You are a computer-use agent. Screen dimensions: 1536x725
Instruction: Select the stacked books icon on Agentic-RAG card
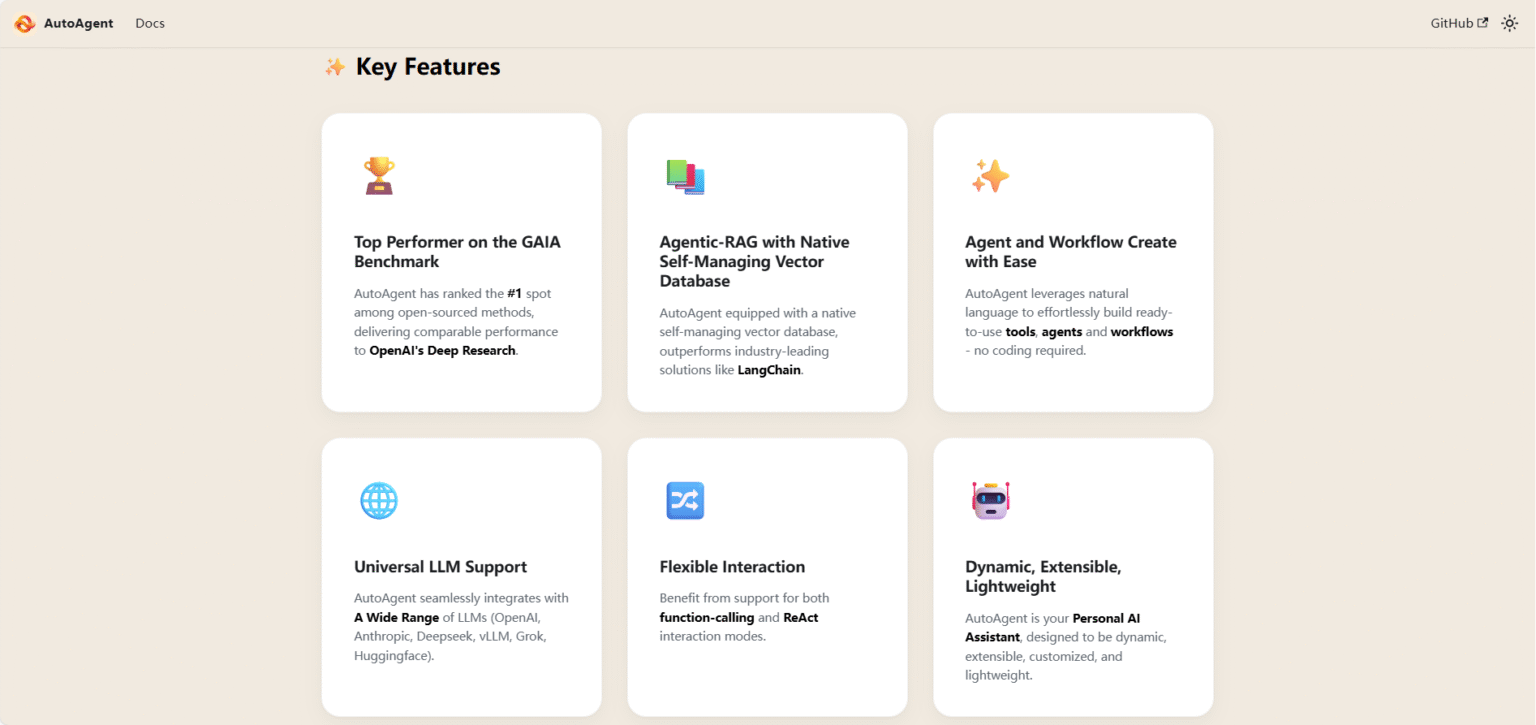point(685,174)
